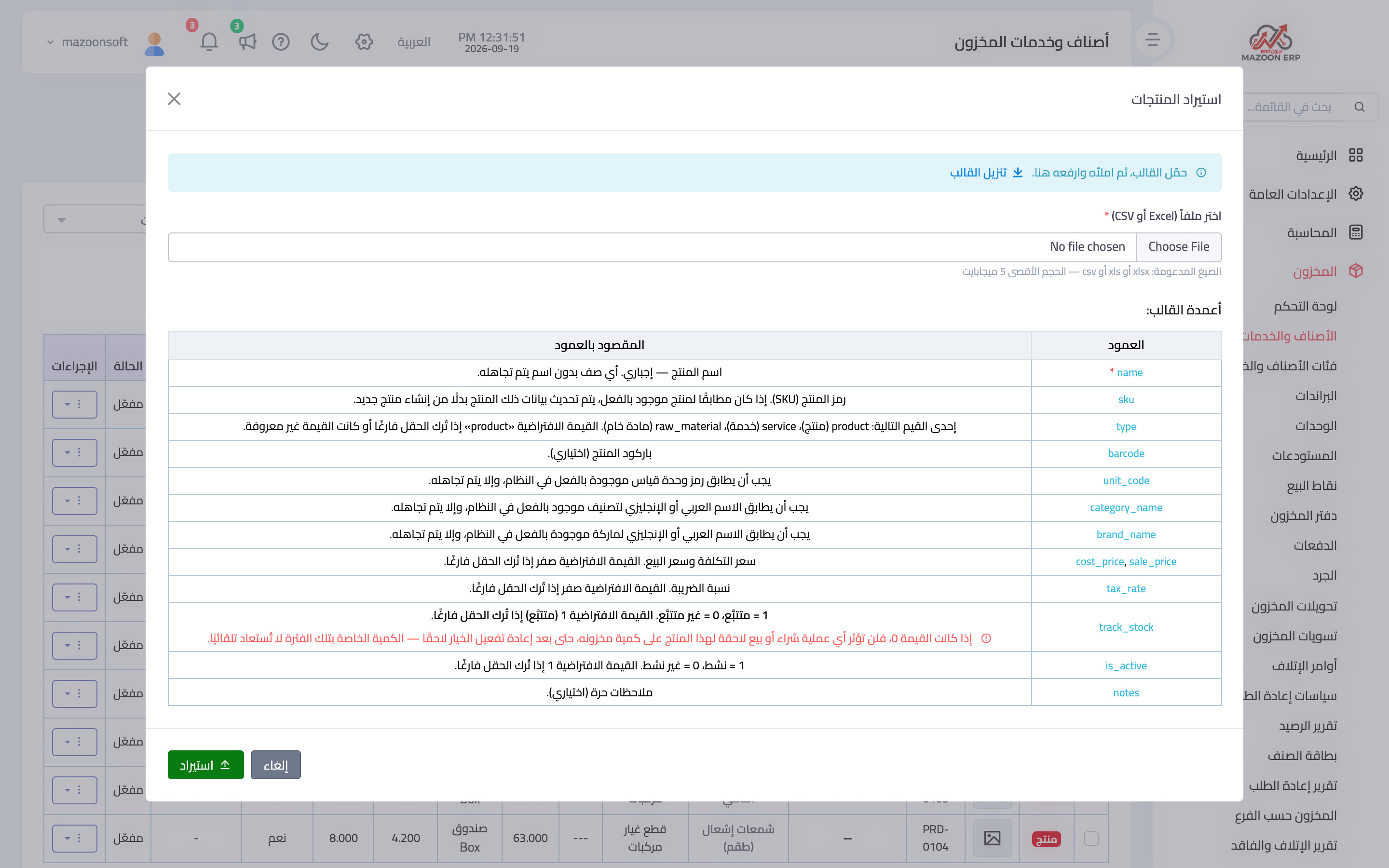Open الرئيسية in the sidebar

[x=1316, y=156]
